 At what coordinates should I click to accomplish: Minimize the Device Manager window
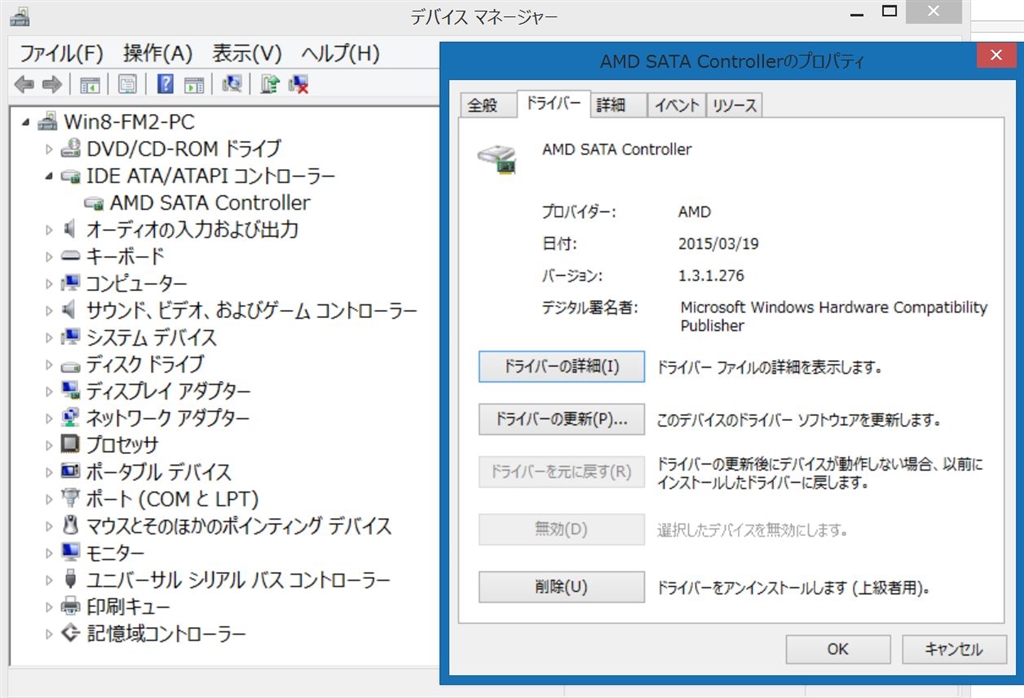857,13
